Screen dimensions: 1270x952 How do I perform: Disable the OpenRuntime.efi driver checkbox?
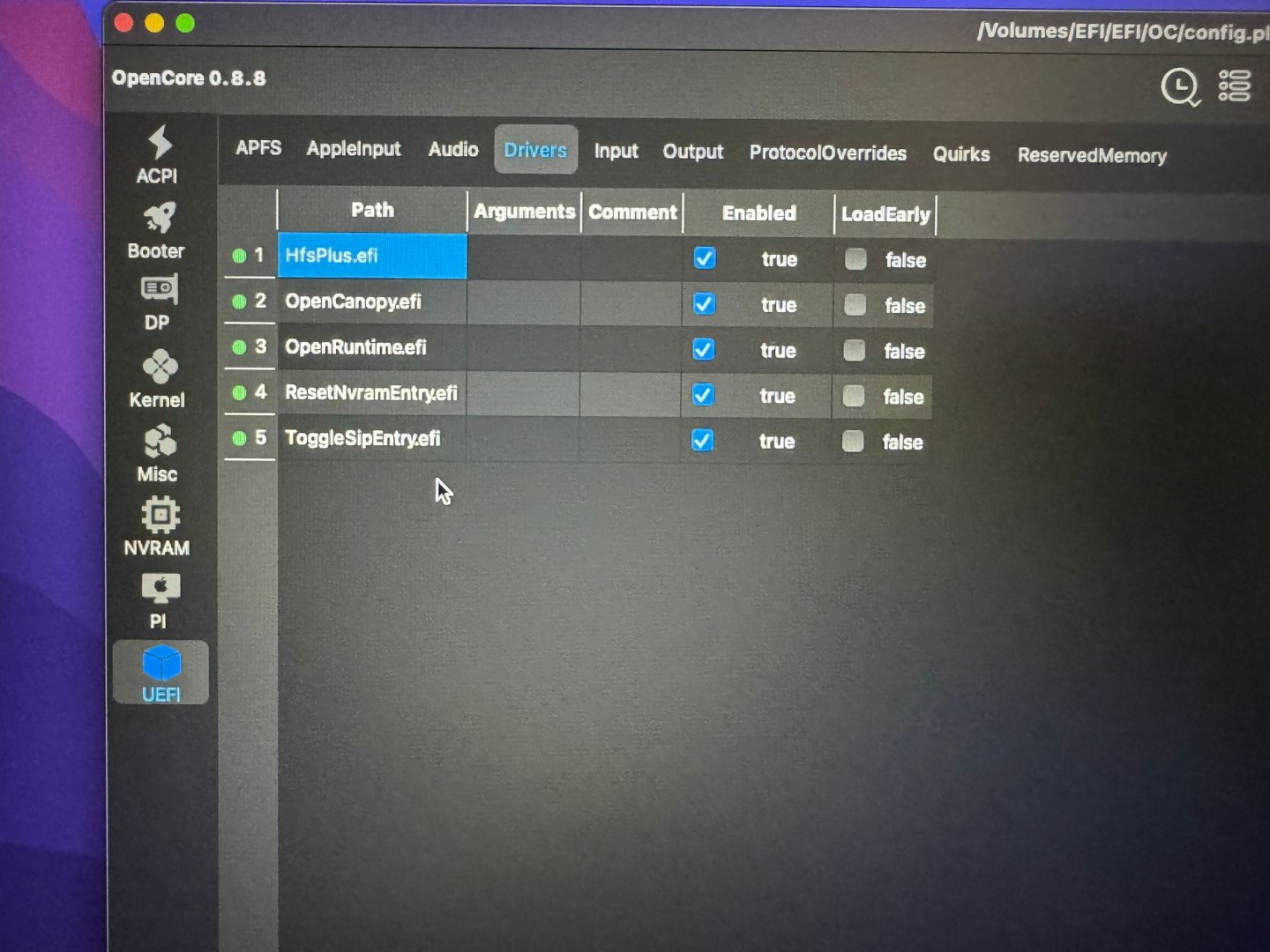point(703,350)
